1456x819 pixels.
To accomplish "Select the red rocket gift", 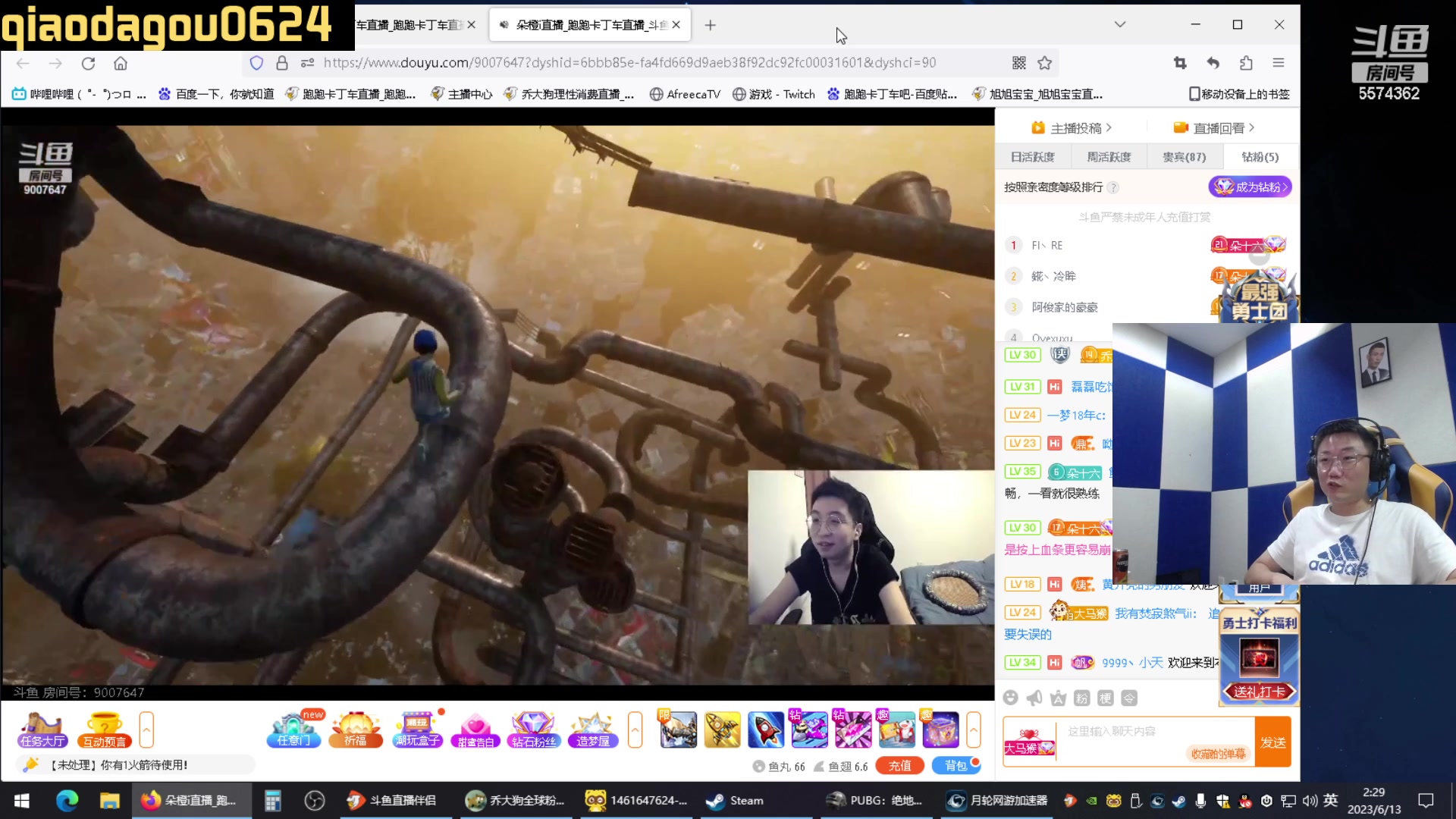I will [766, 730].
